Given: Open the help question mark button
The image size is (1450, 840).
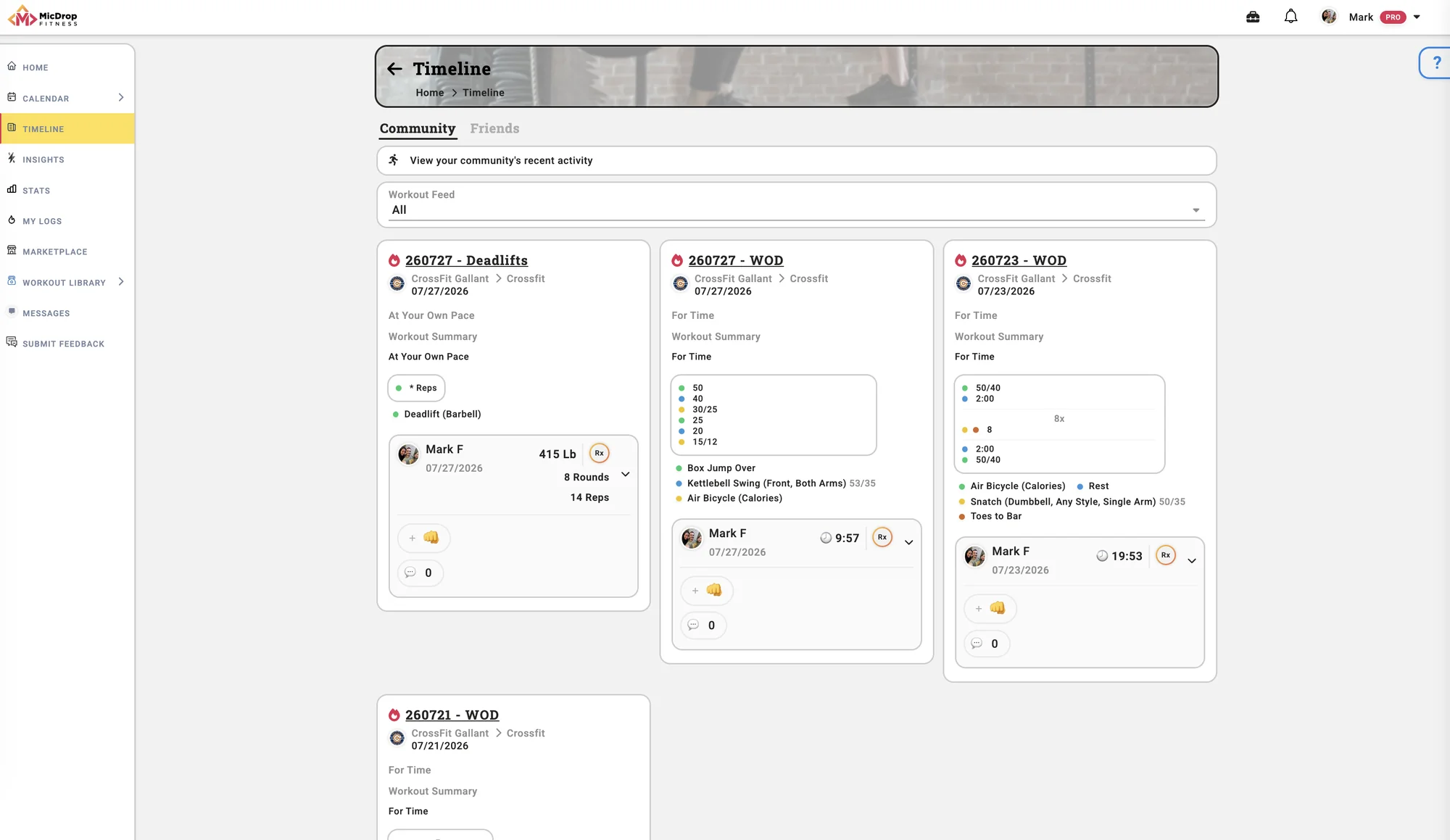Looking at the screenshot, I should point(1436,63).
